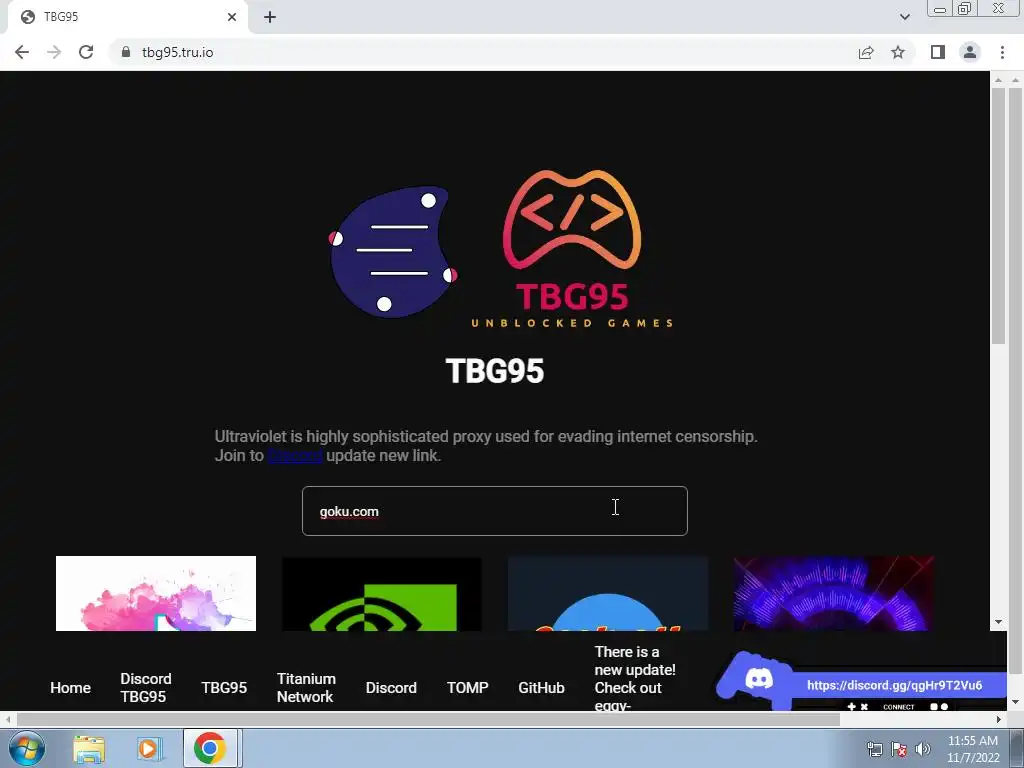Screen dimensions: 1024x768
Task: Open the Chrome profile menu
Action: [x=970, y=52]
